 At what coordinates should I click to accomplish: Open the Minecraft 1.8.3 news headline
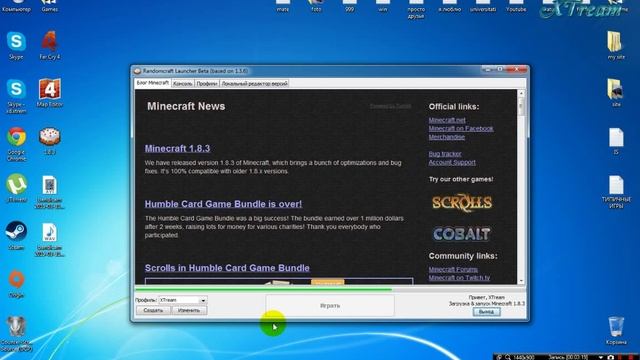[x=177, y=149]
